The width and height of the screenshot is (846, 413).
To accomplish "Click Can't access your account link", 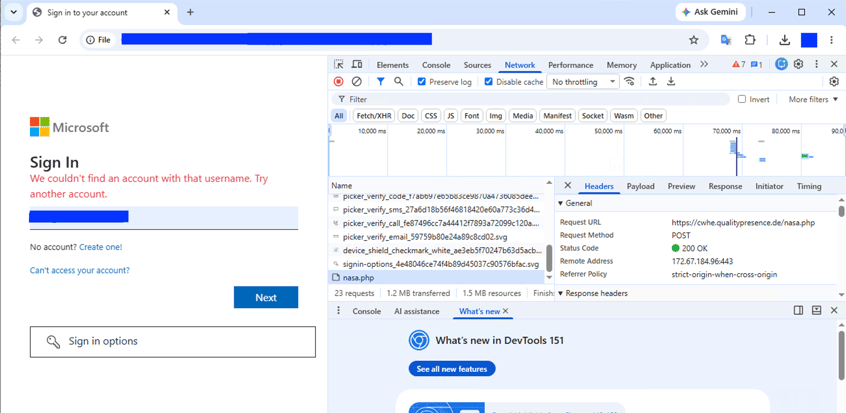I will click(x=80, y=270).
